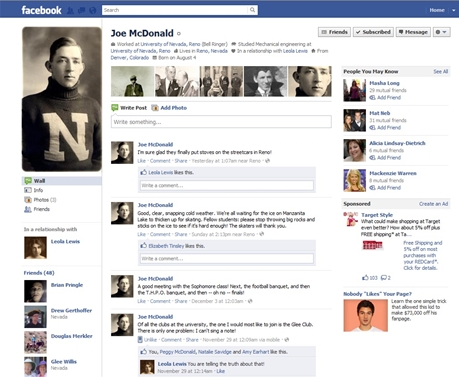The image size is (459, 377).
Task: Share the Manzanita Lake skating post
Action: pyautogui.click(x=181, y=234)
